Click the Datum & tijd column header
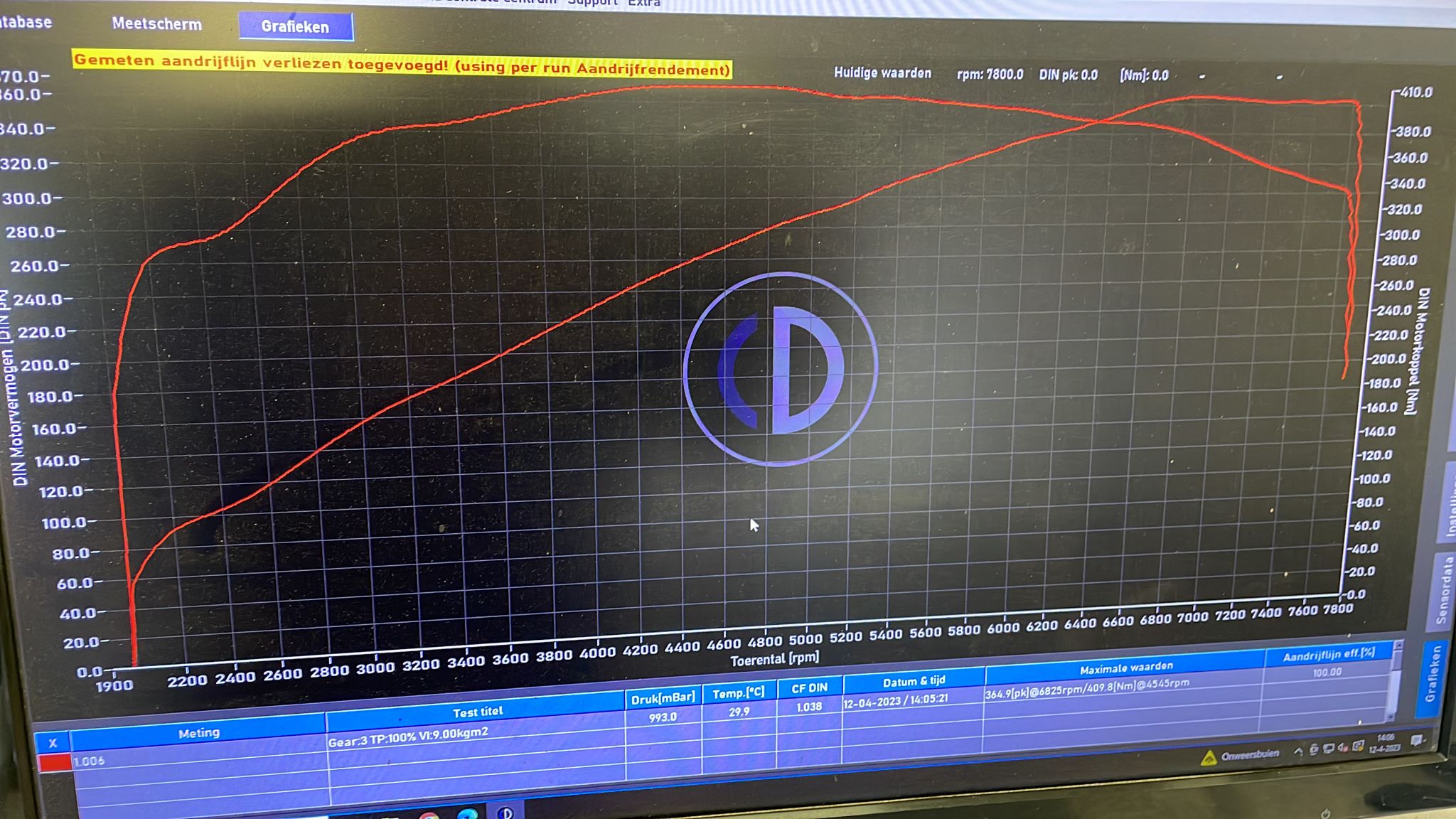This screenshot has height=819, width=1456. (x=914, y=680)
